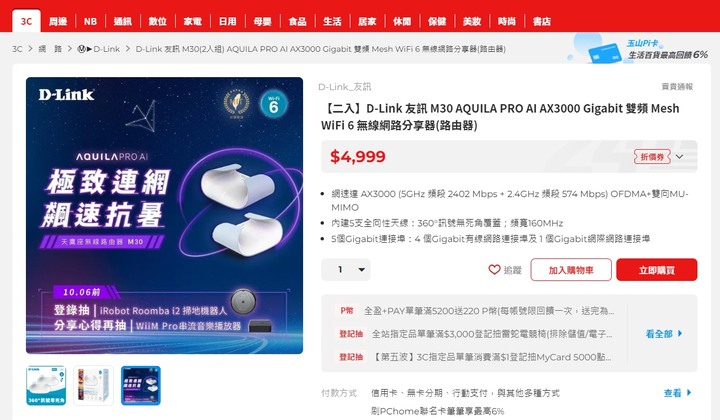The width and height of the screenshot is (720, 420).
Task: Expand the coupon chevron beside 折價券
Action: 680,157
